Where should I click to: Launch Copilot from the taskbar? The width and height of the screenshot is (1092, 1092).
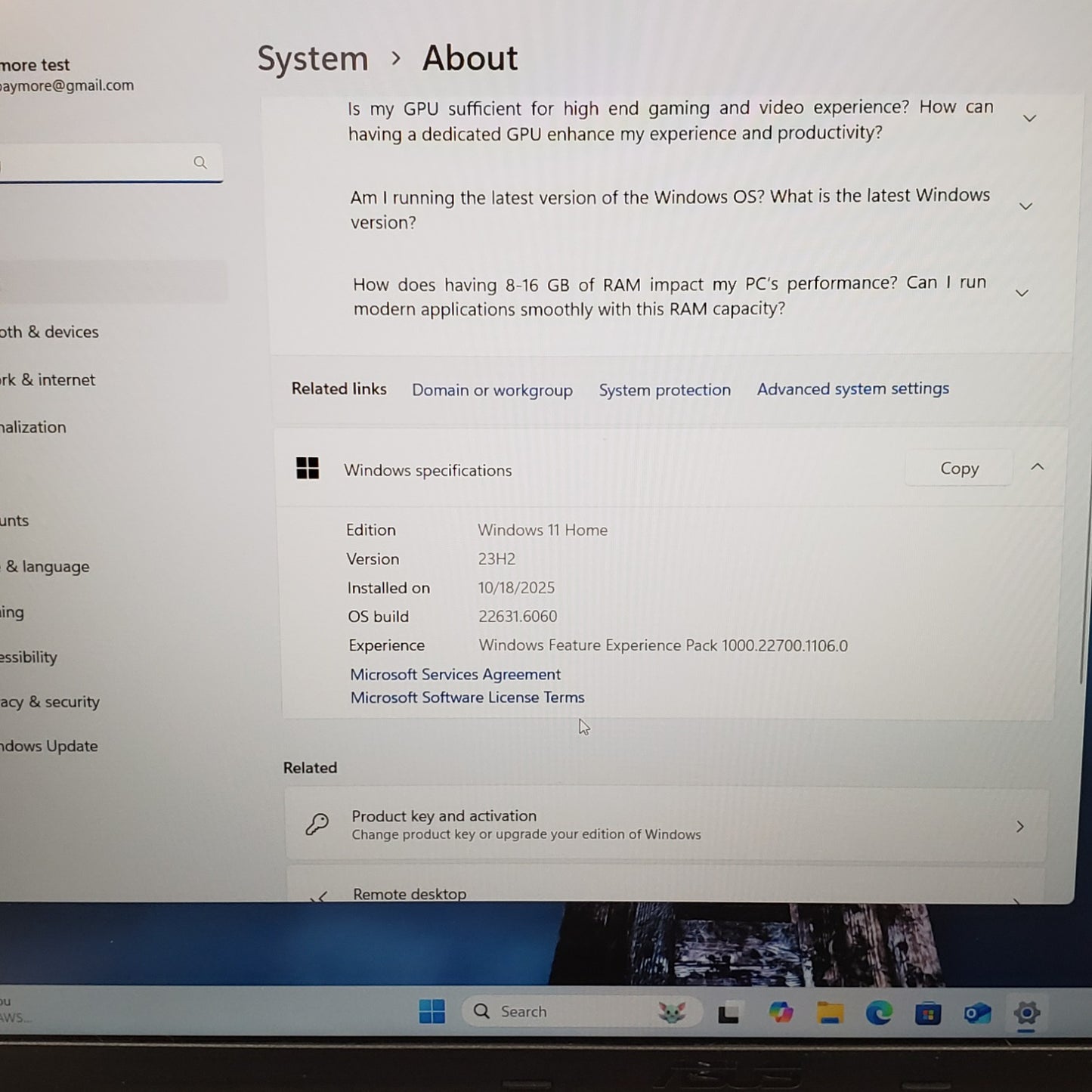pyautogui.click(x=781, y=1013)
